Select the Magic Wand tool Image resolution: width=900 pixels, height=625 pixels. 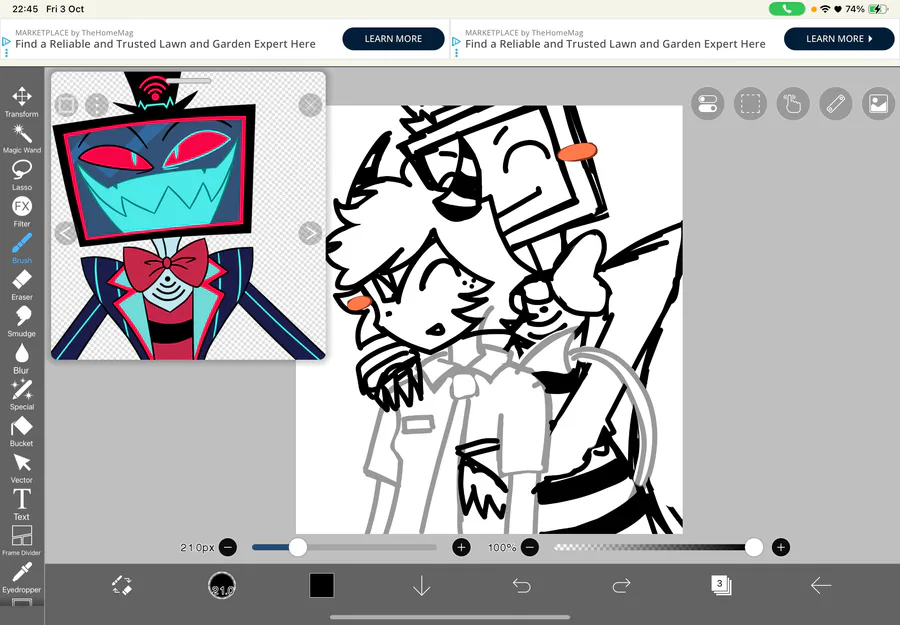tap(22, 139)
